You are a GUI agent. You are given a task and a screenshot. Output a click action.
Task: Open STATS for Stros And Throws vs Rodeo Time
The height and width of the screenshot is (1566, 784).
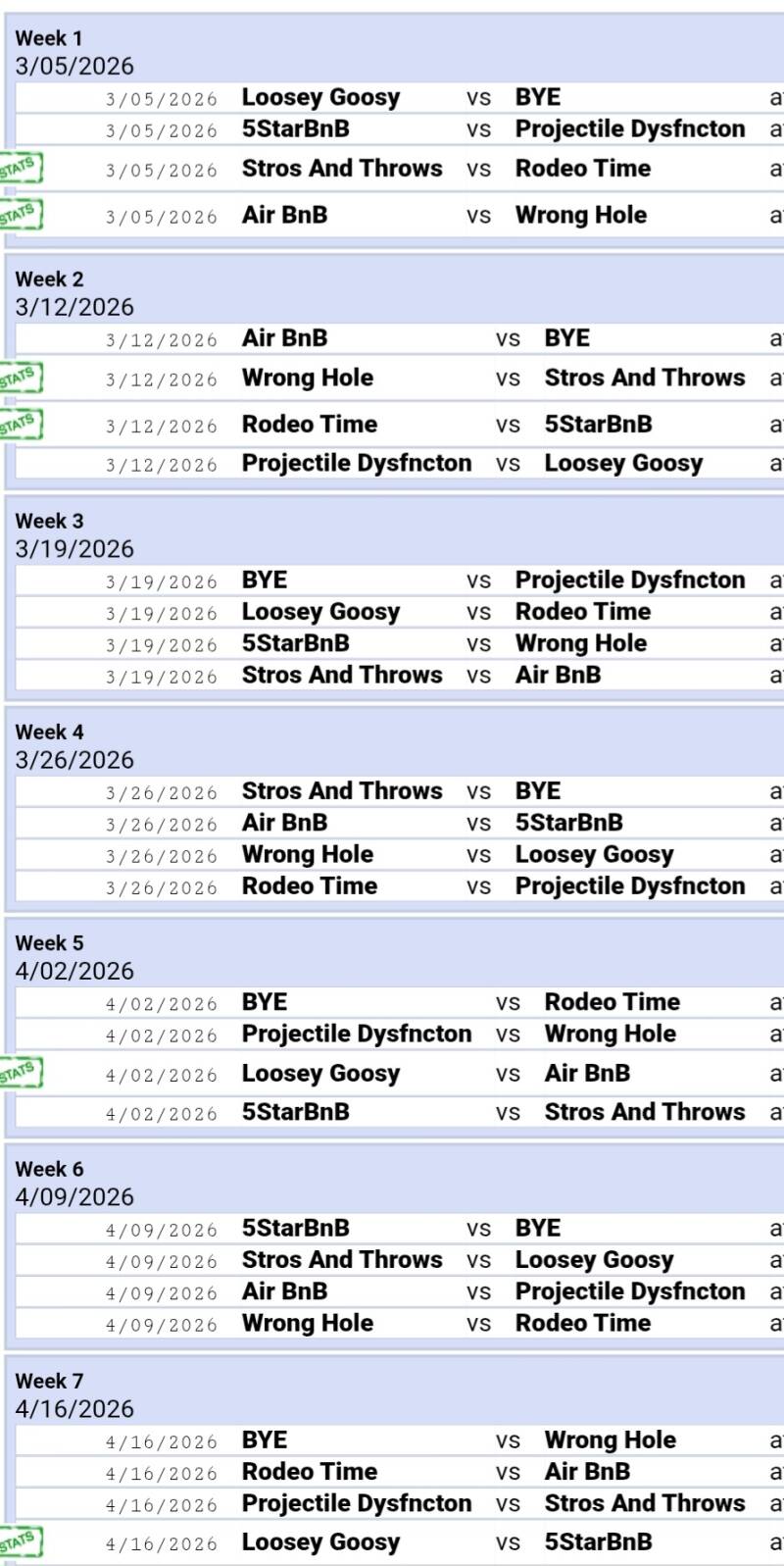pos(20,168)
